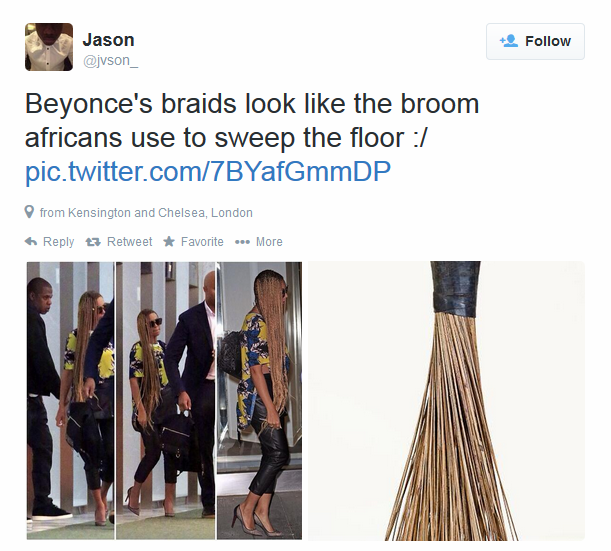This screenshot has height=551, width=611.
Task: Click the @jvson_ username handle
Action: pyautogui.click(x=110, y=60)
